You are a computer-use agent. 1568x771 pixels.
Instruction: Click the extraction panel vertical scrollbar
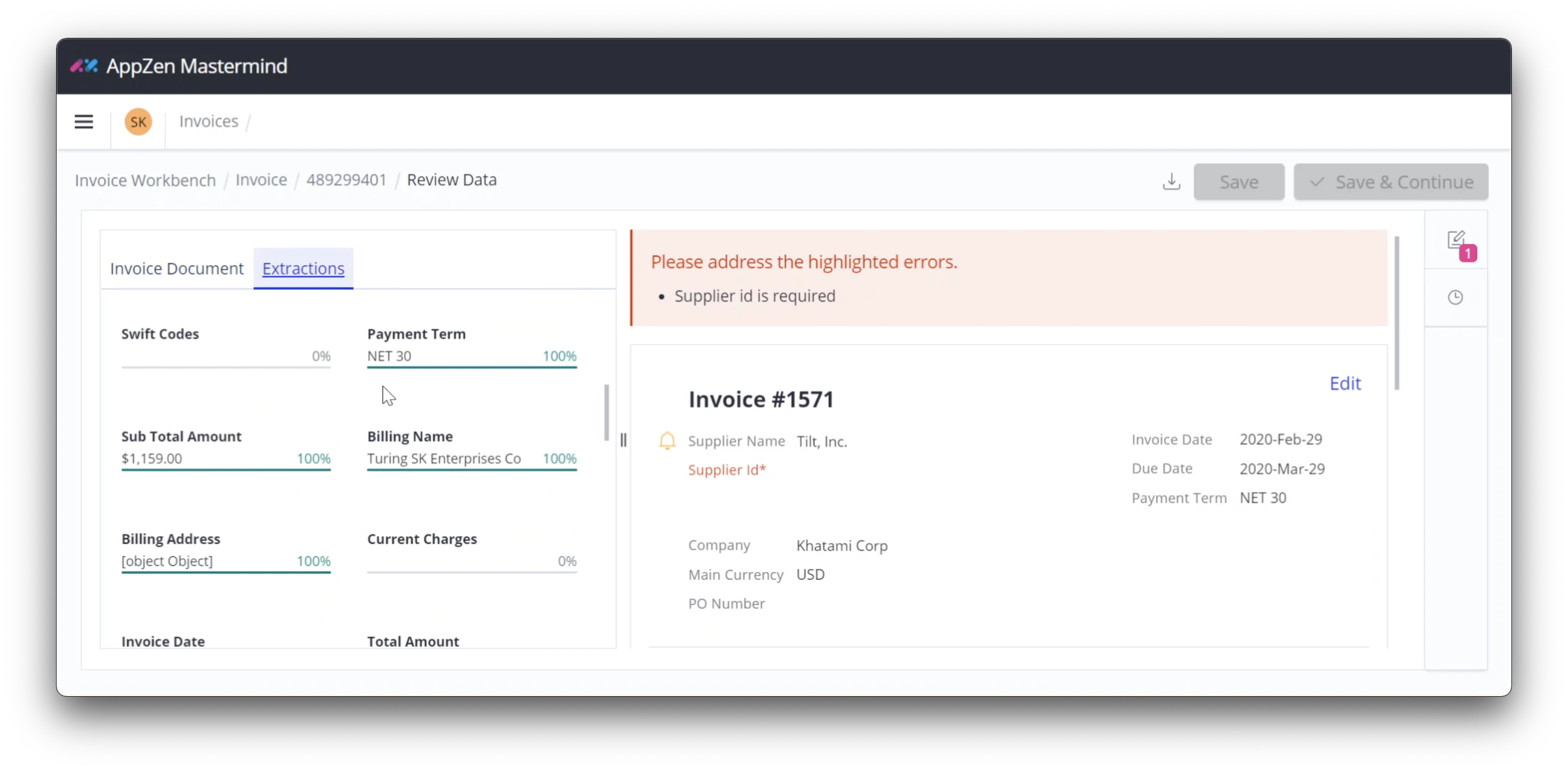pyautogui.click(x=606, y=412)
